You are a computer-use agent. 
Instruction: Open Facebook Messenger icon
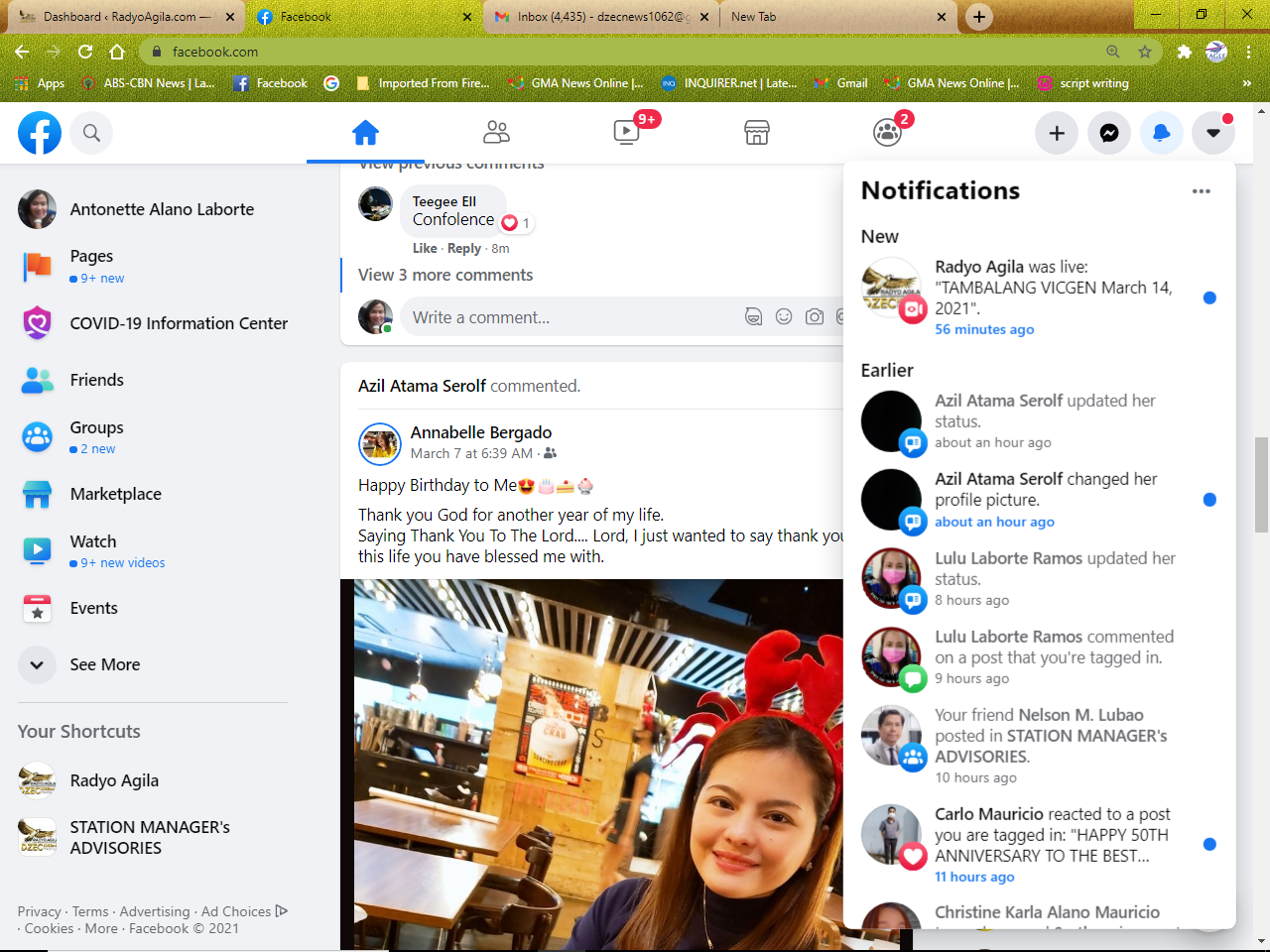[1109, 133]
